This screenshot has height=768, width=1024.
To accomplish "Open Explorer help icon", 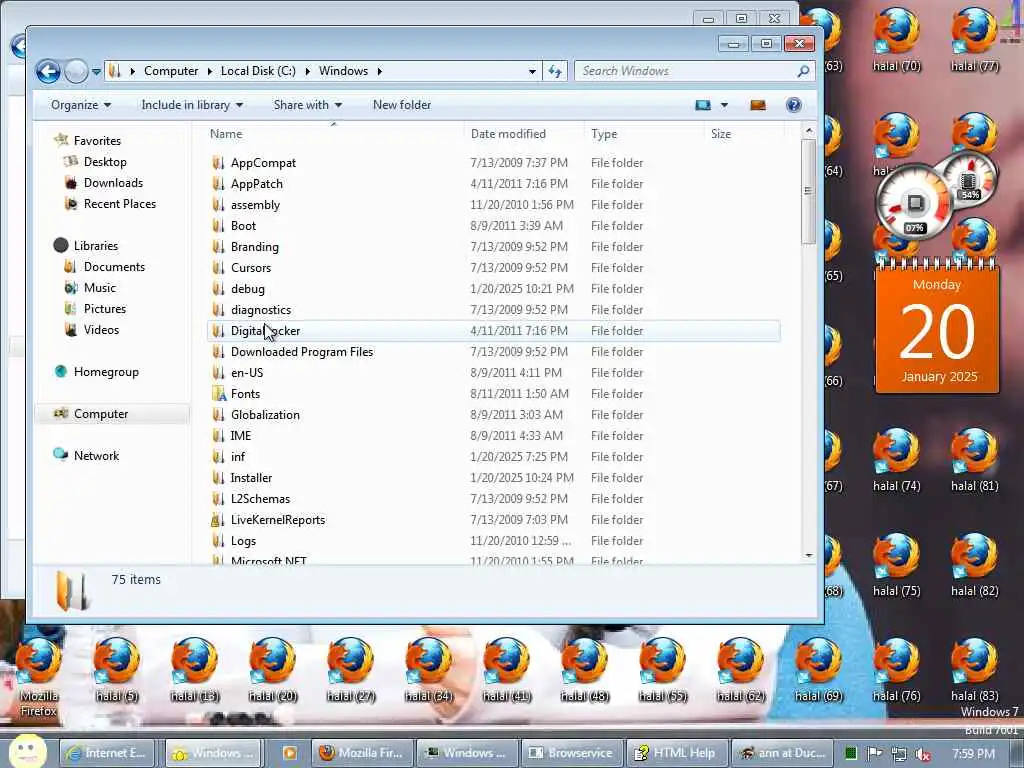I will [x=793, y=105].
